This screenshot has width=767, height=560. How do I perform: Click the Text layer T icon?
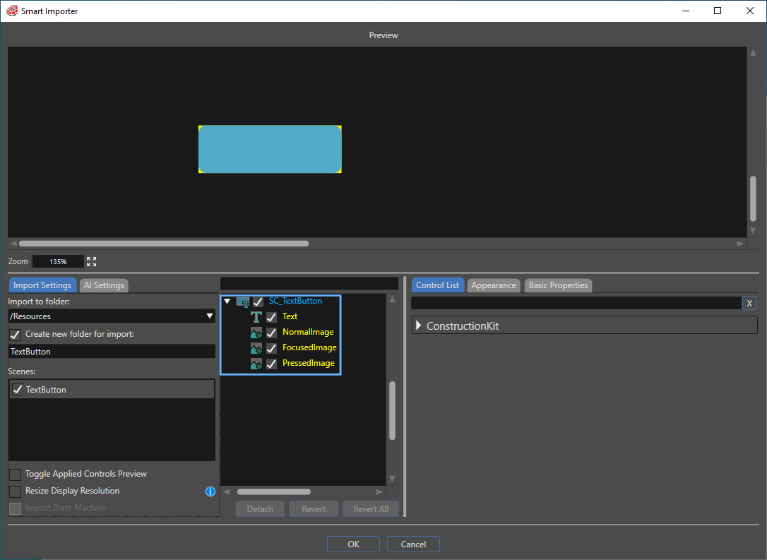point(256,317)
